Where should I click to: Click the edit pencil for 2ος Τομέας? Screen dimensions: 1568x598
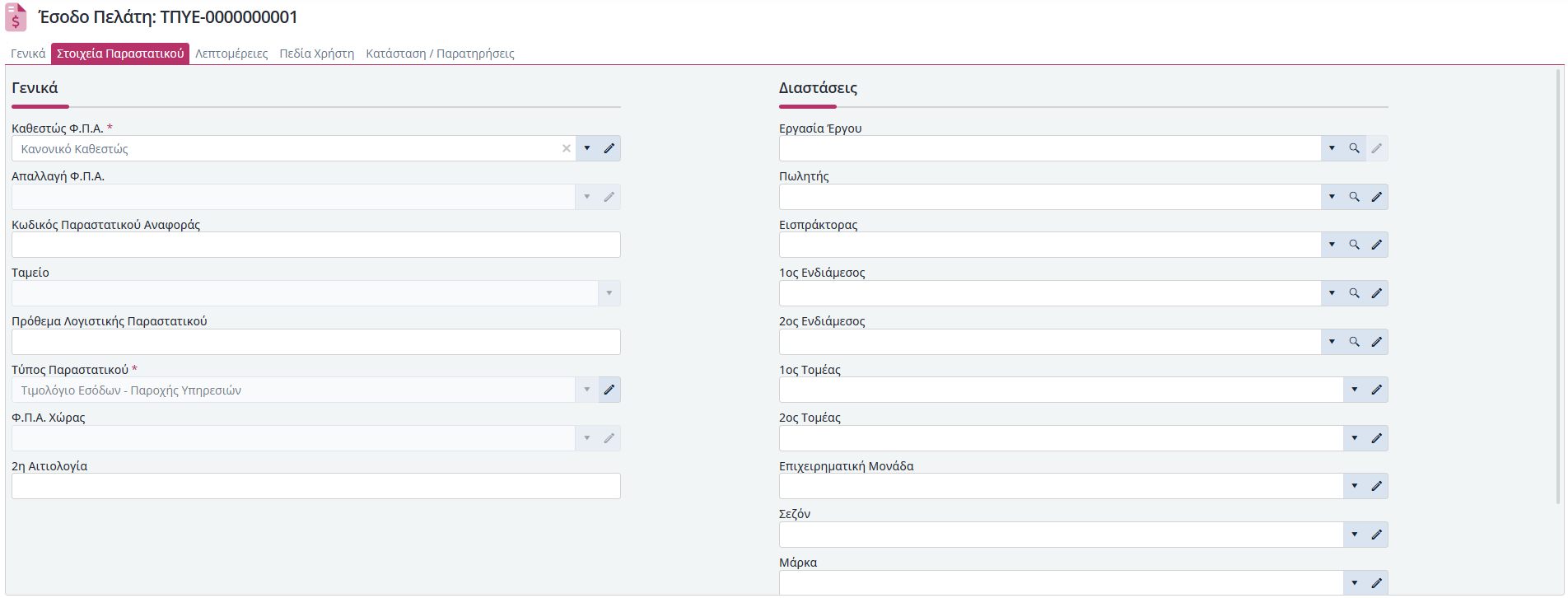pos(1377,438)
